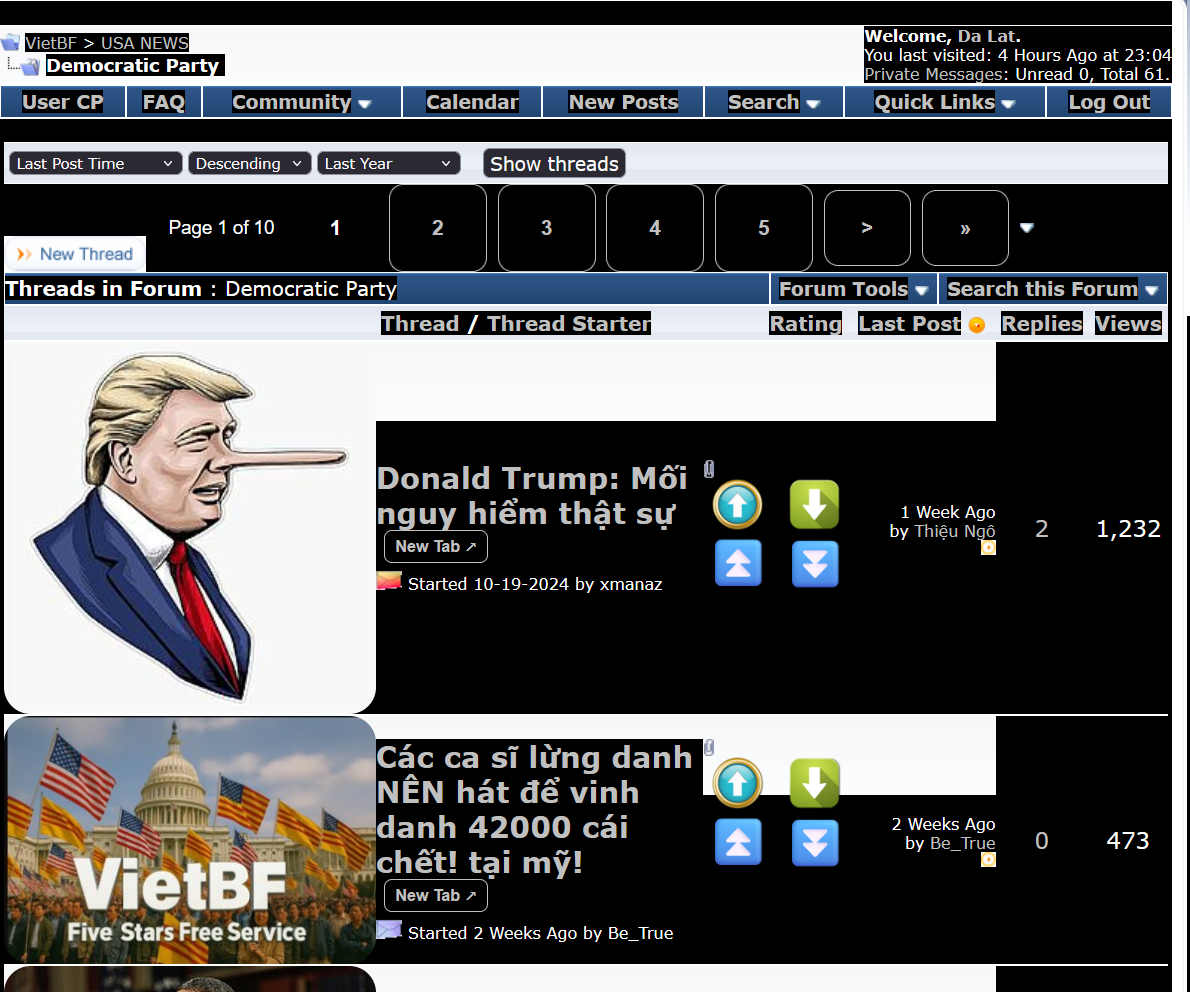Click blue double-down arrow on 42000 thread
Screen dimensions: 1190x992
(x=814, y=843)
